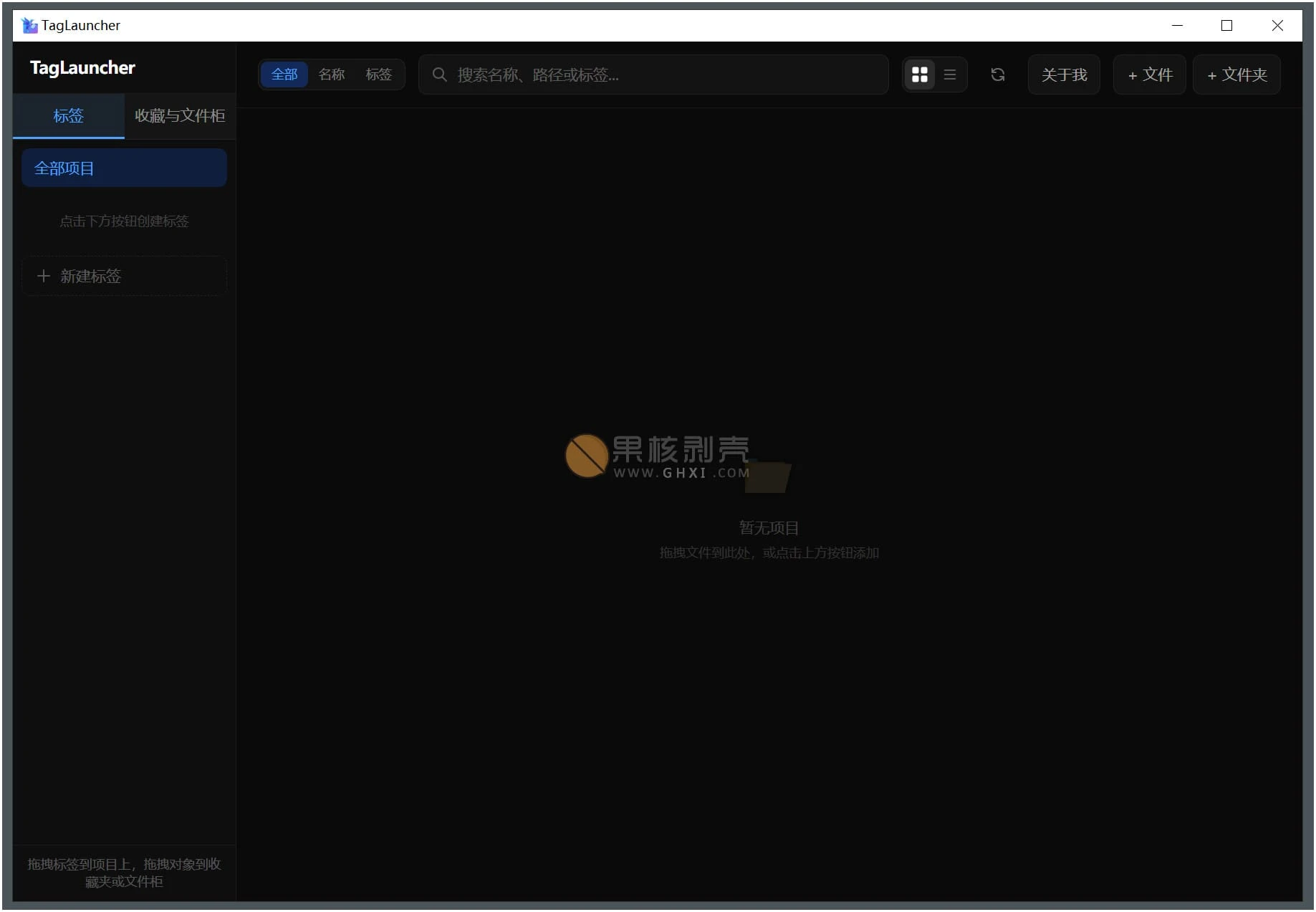Click the TagLauncher app icon in title bar
This screenshot has width=1316, height=912.
coord(29,26)
